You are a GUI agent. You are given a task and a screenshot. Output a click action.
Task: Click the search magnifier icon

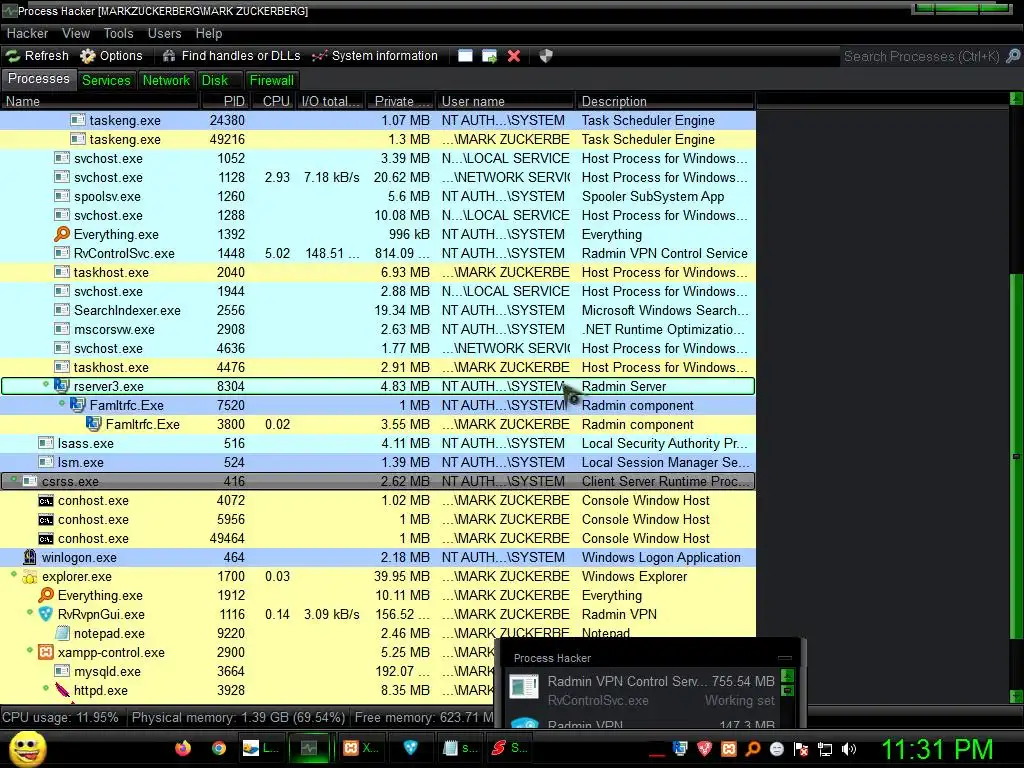[x=1013, y=56]
